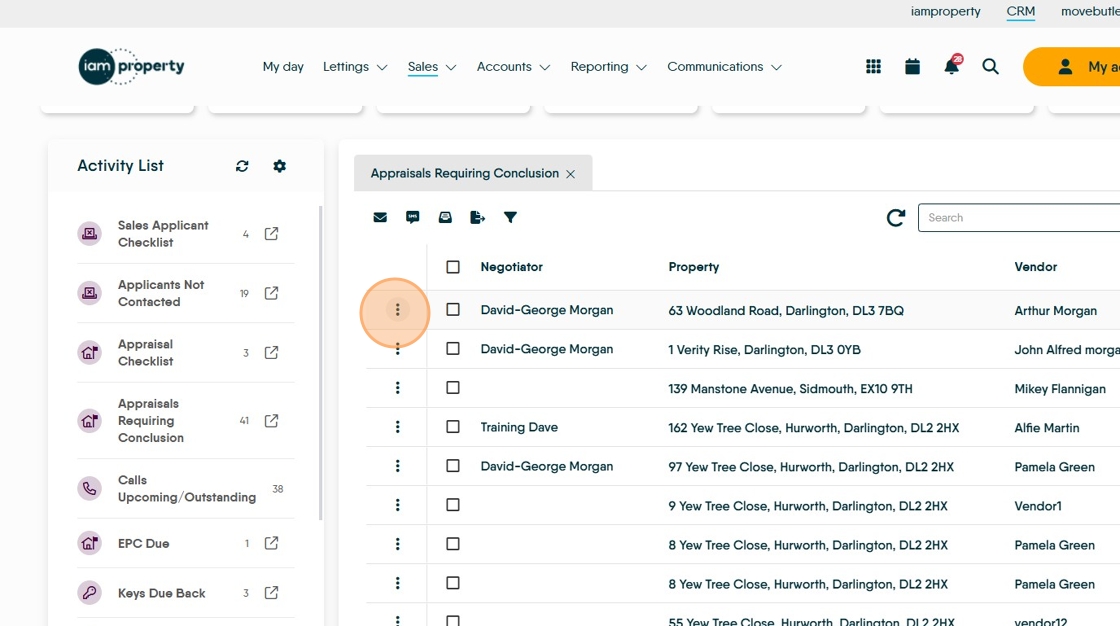
Task: Close the Appraisals Requiring Conclusion tab
Action: (571, 174)
